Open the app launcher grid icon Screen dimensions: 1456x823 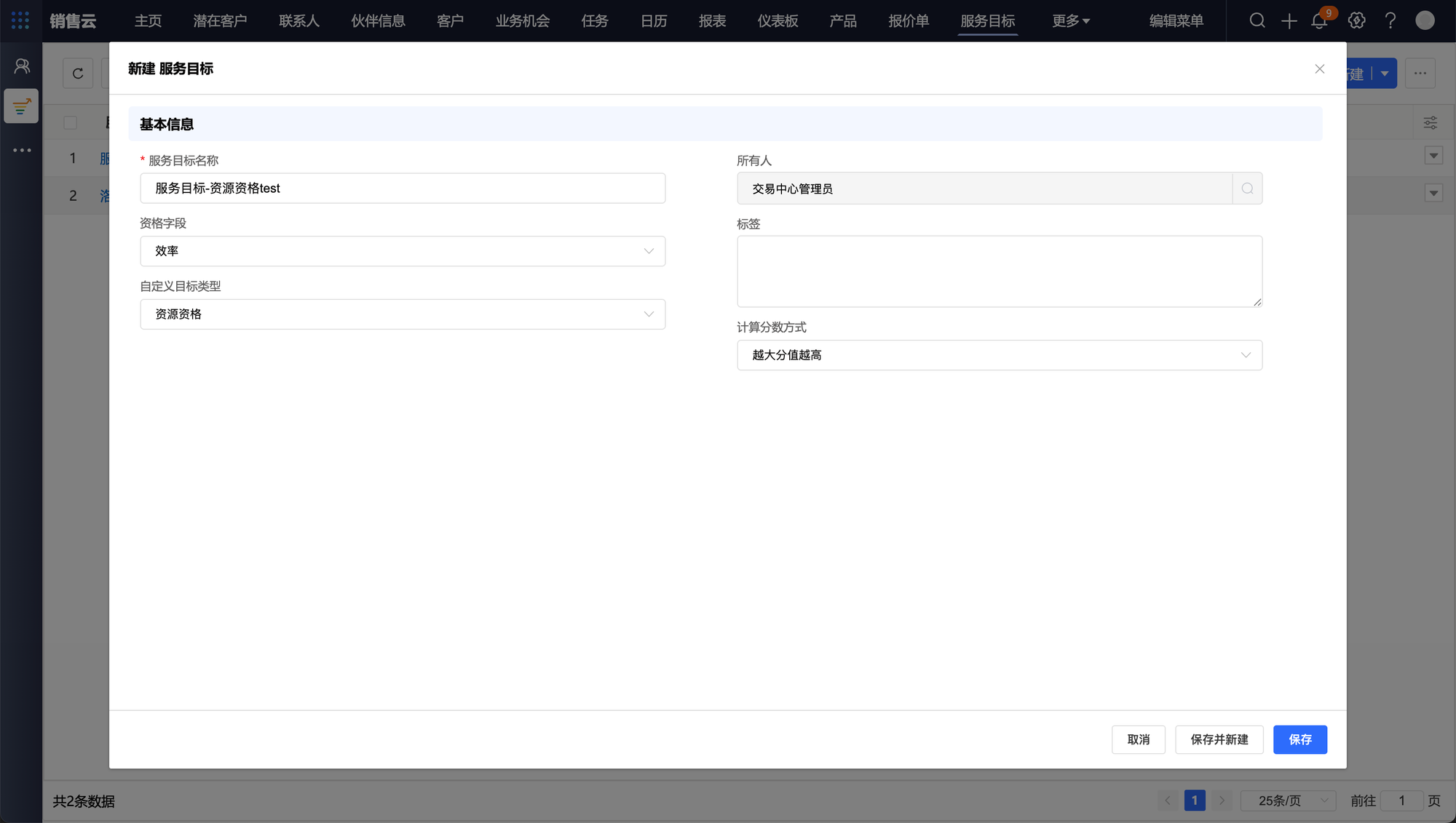click(x=20, y=20)
